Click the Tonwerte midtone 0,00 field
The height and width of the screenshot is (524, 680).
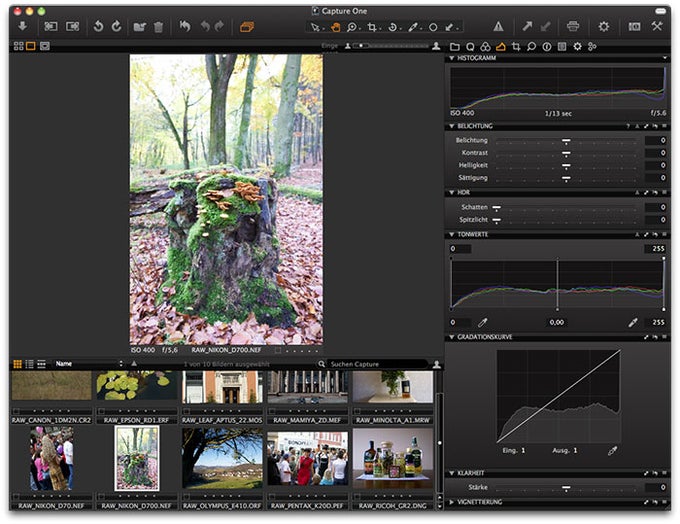click(x=557, y=322)
